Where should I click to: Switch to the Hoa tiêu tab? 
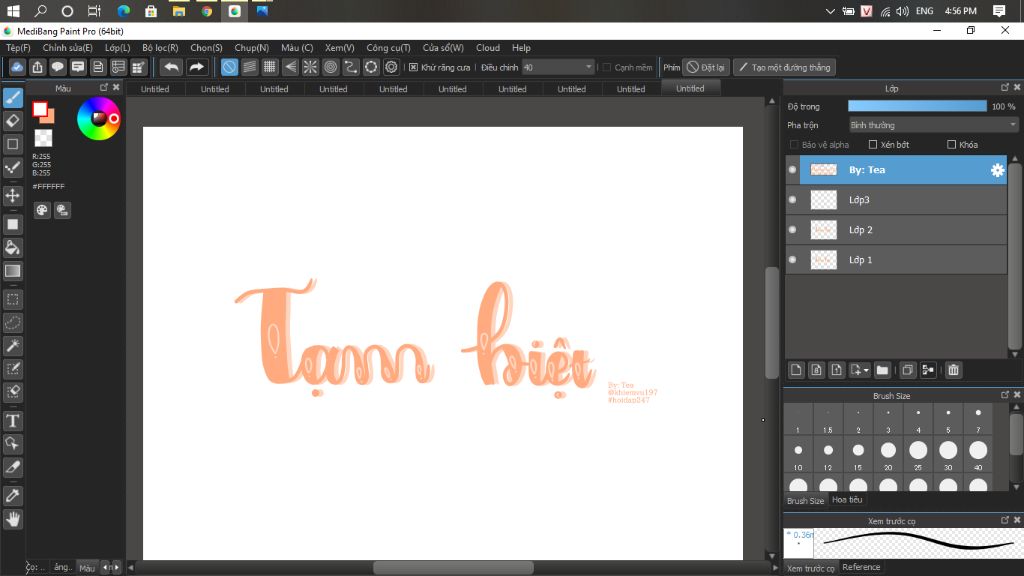point(847,500)
